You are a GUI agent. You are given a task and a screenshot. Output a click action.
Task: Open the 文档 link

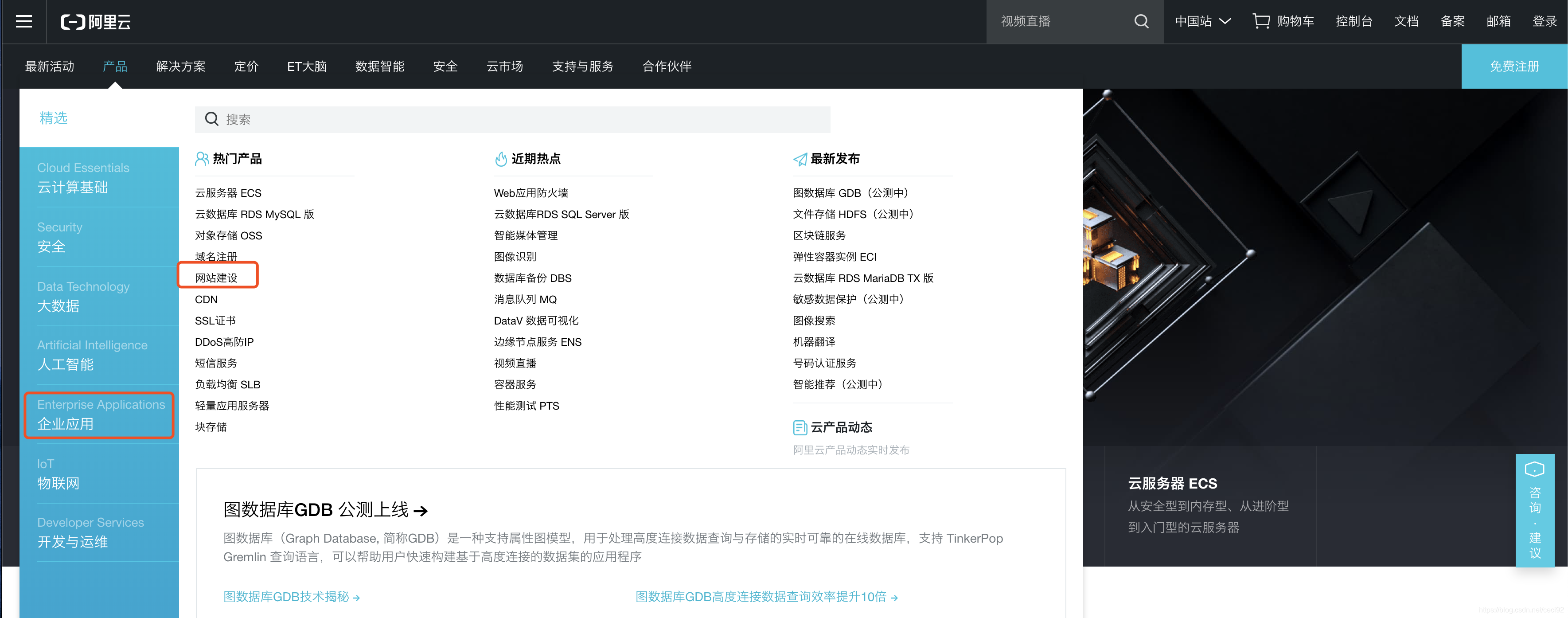(x=1406, y=21)
